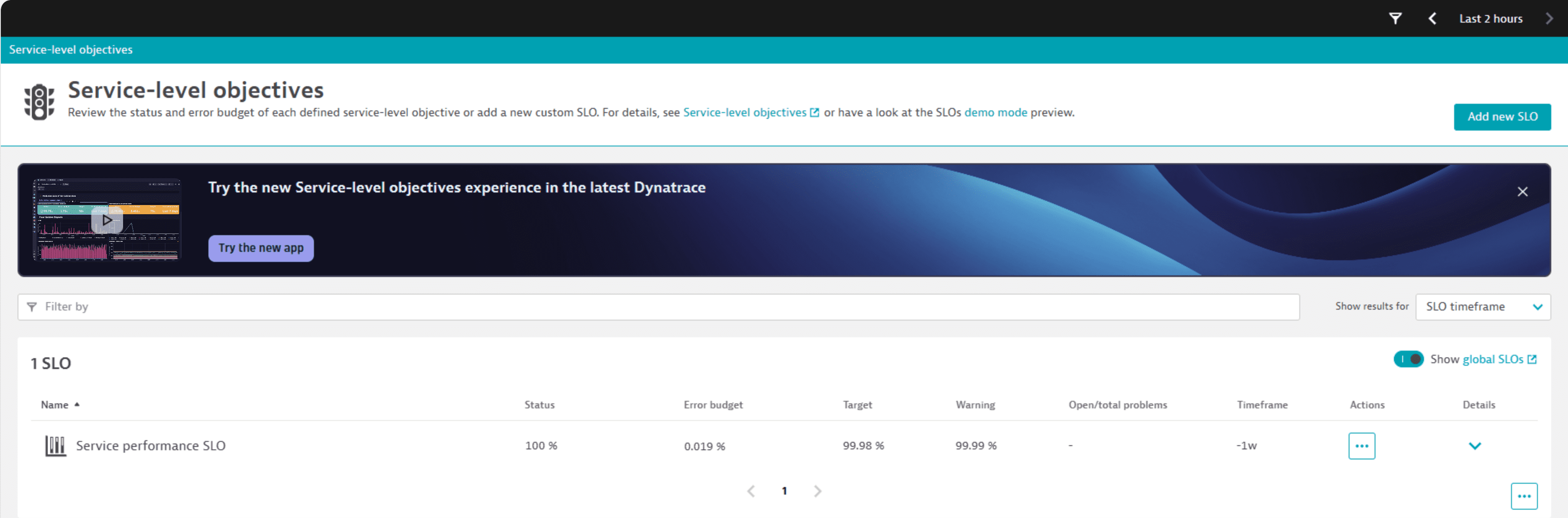Click the Timeframe value -1w

click(x=1246, y=446)
